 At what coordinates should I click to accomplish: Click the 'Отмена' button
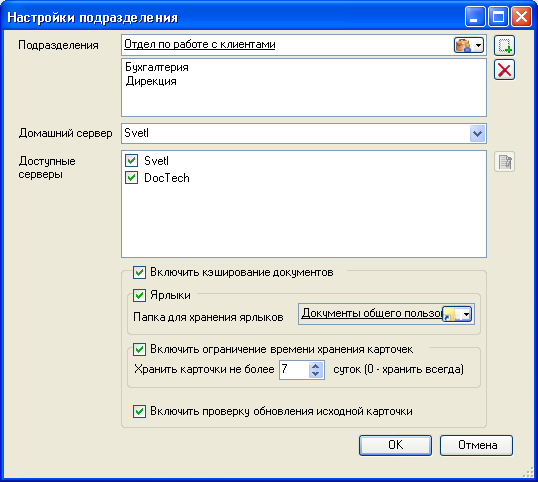click(x=477, y=445)
